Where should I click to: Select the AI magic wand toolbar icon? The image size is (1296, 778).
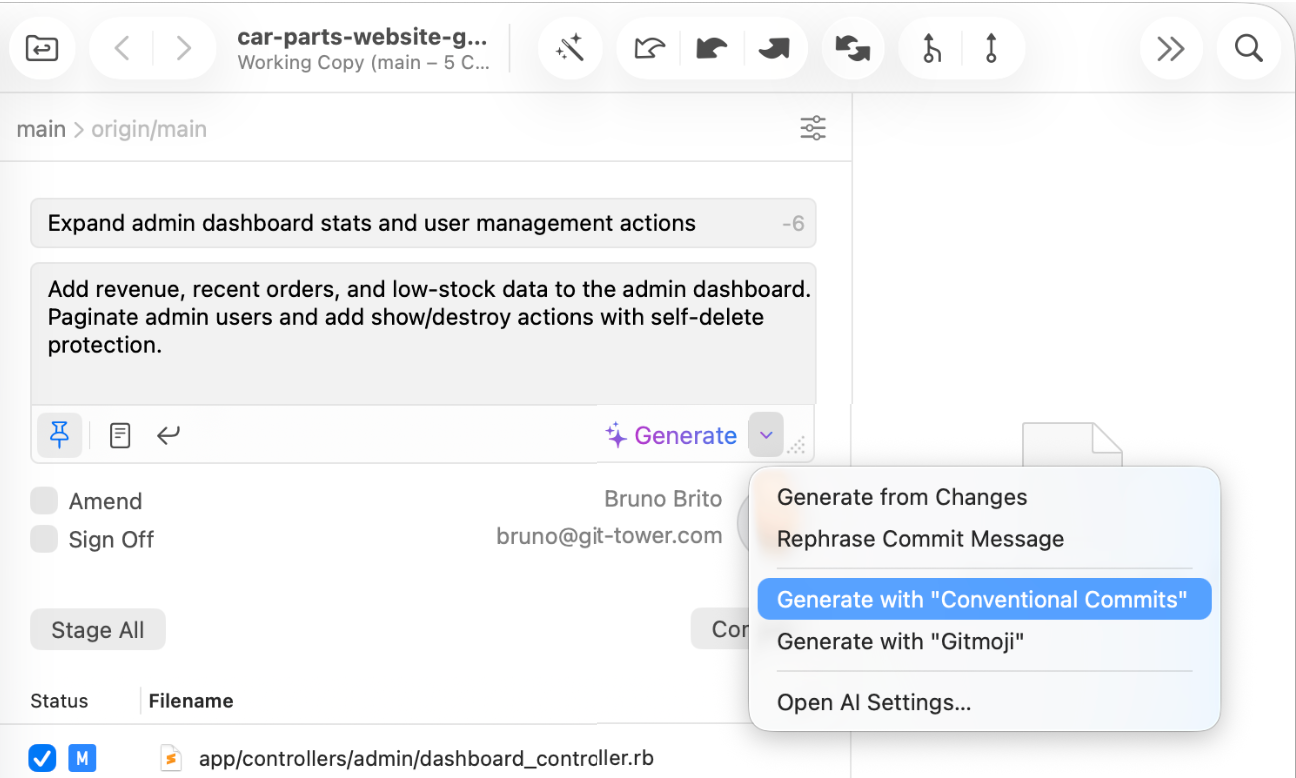(x=570, y=48)
